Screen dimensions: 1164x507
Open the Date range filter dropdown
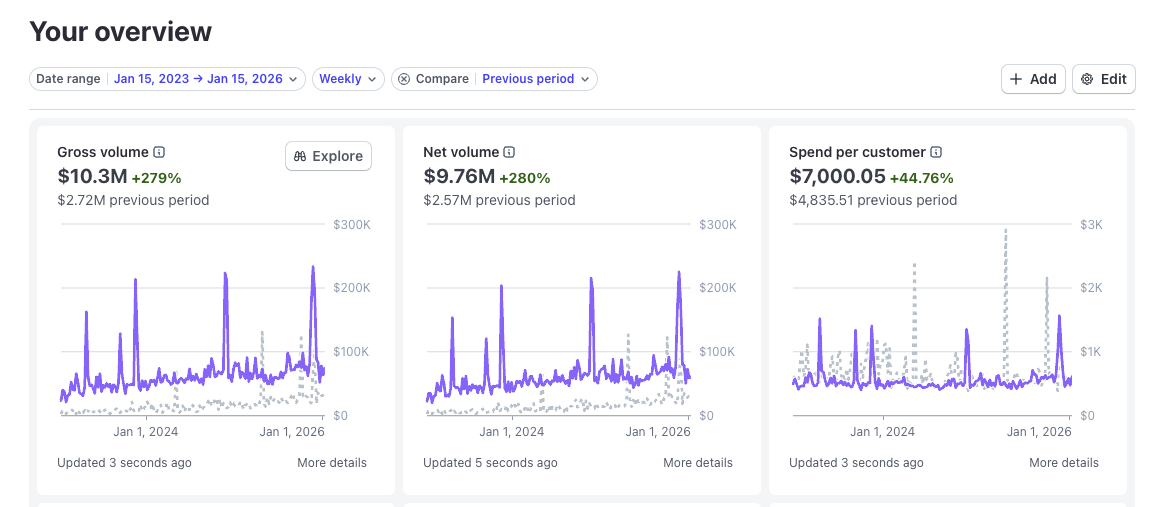[x=167, y=79]
